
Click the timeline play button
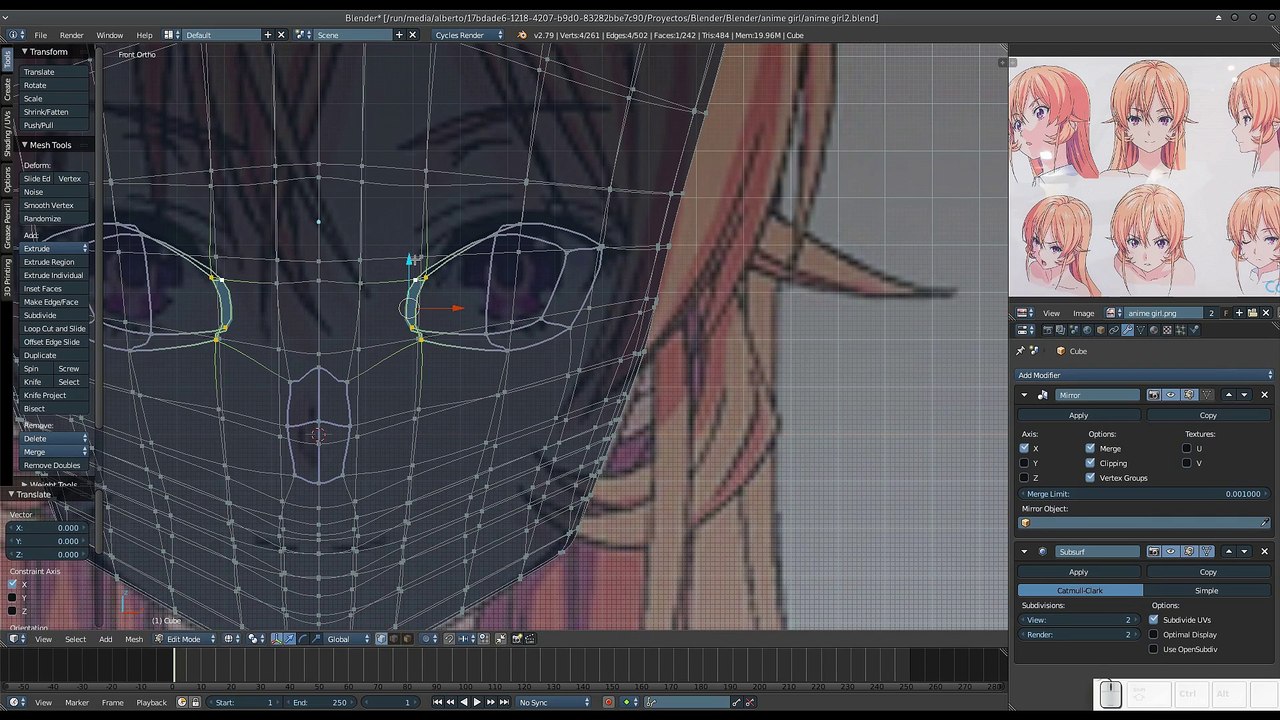pyautogui.click(x=477, y=702)
